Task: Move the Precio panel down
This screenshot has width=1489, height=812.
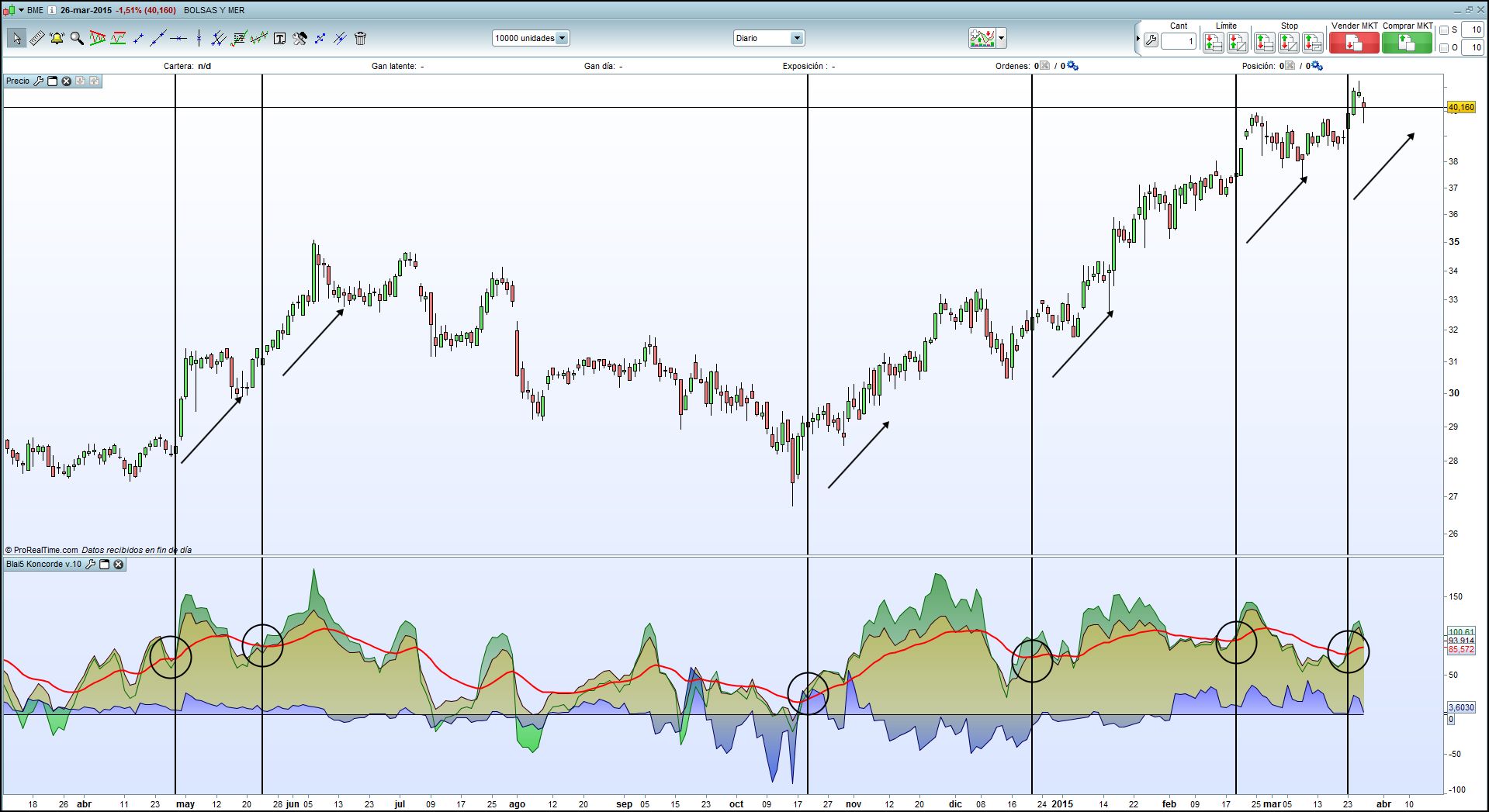Action: click(x=80, y=81)
